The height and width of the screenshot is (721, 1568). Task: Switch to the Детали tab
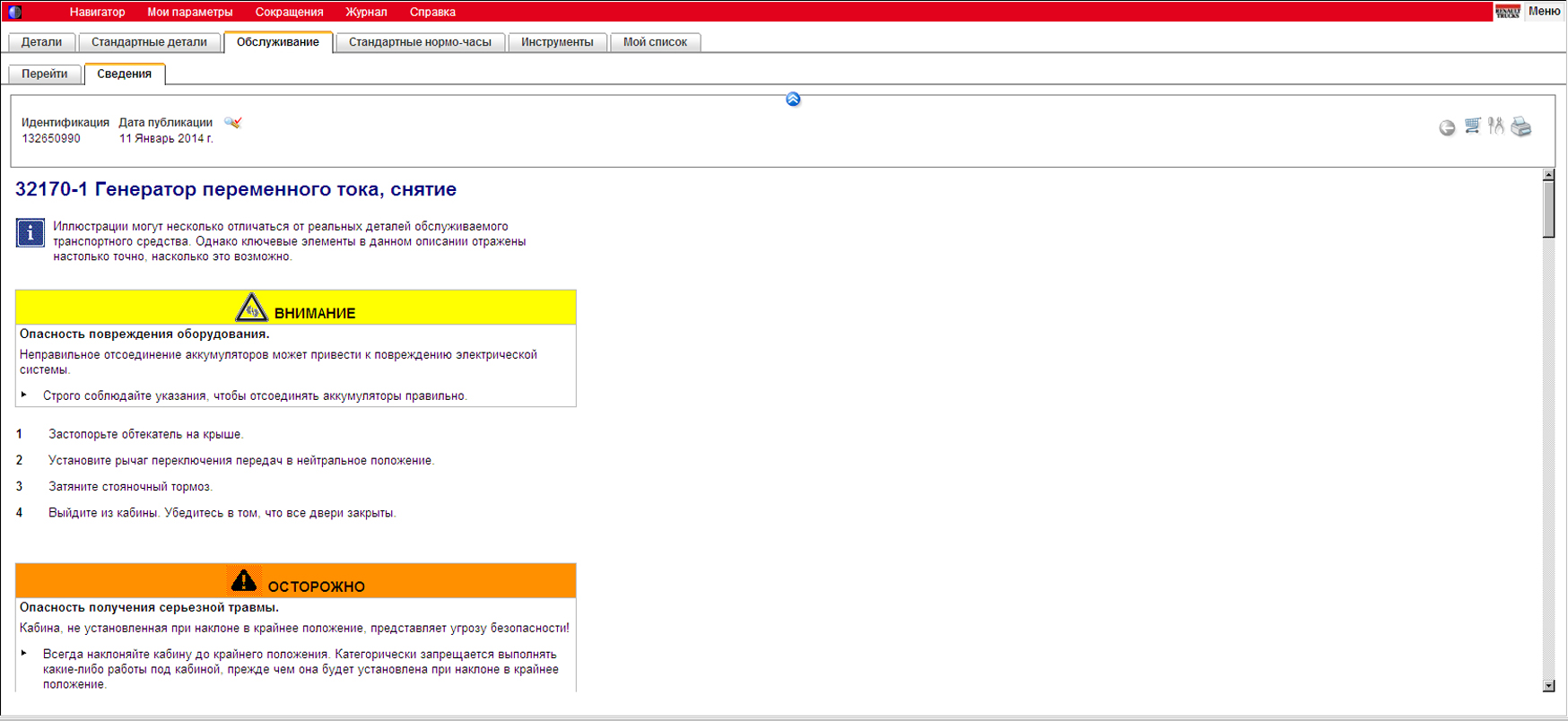point(41,42)
